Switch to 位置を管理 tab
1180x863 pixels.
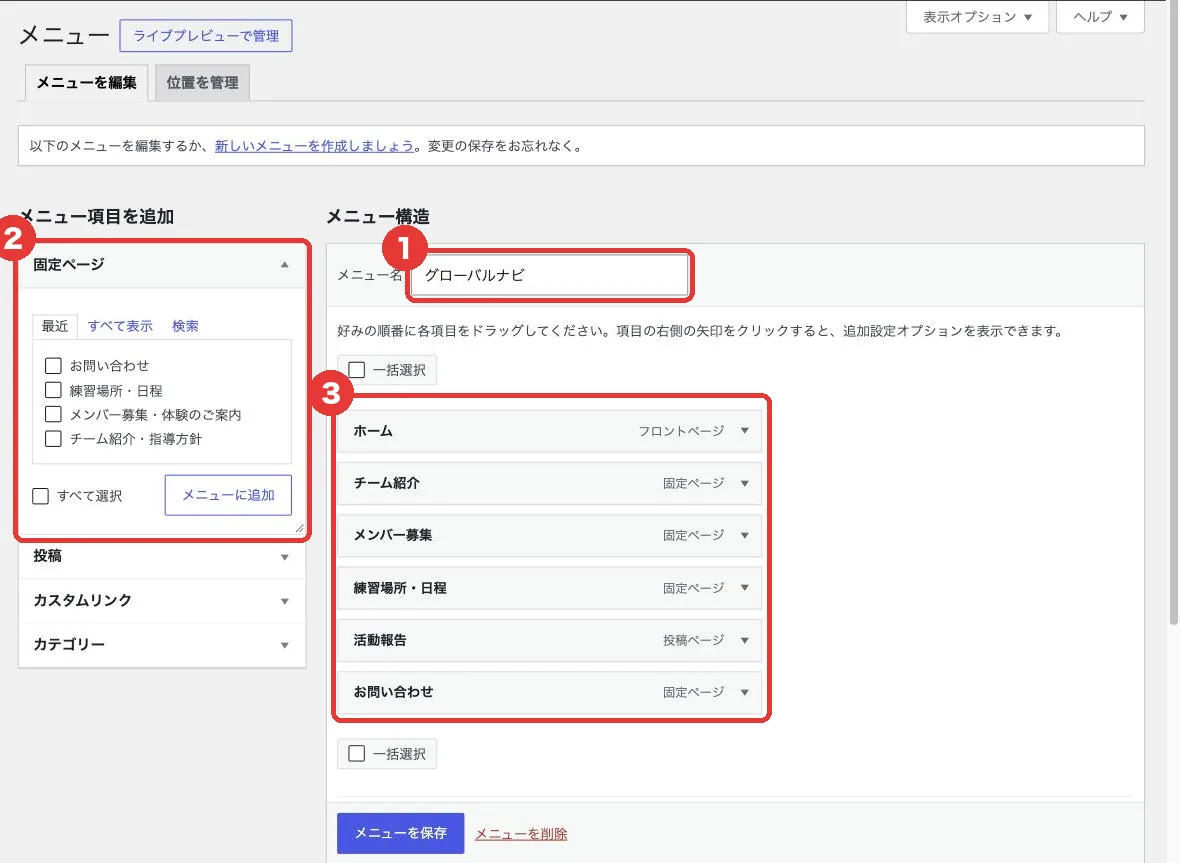[202, 83]
